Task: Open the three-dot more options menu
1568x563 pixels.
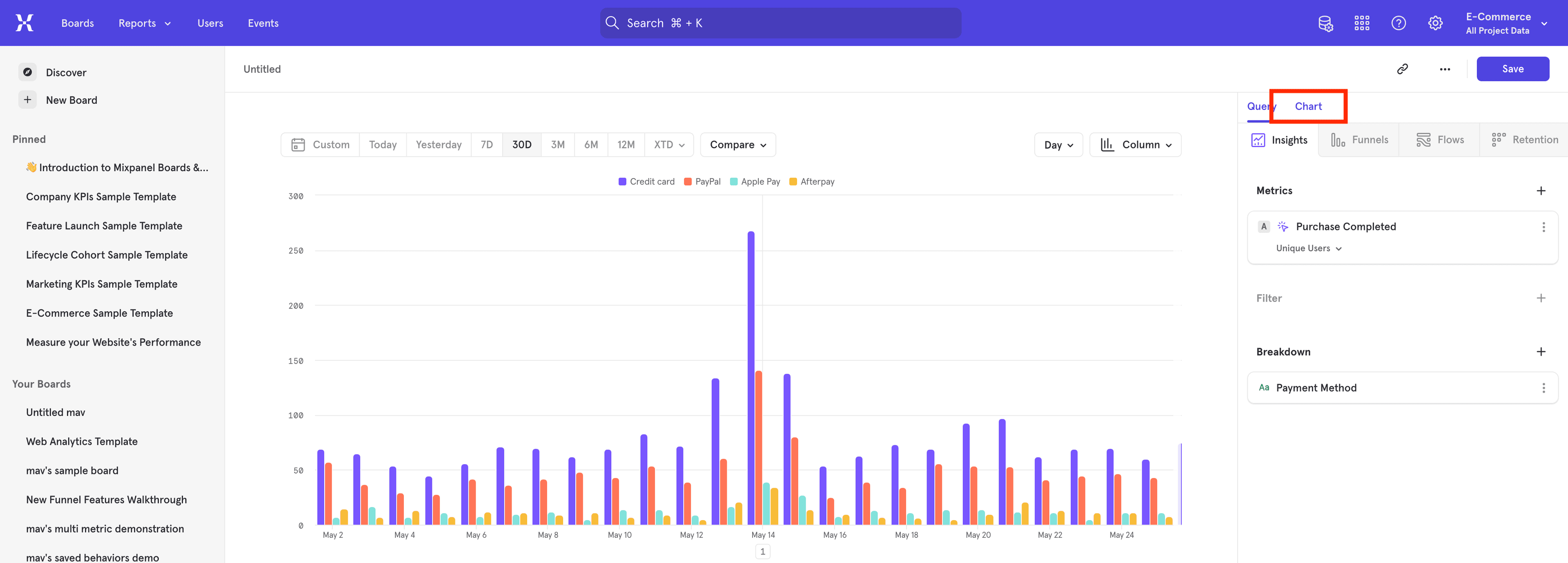Action: click(1444, 69)
